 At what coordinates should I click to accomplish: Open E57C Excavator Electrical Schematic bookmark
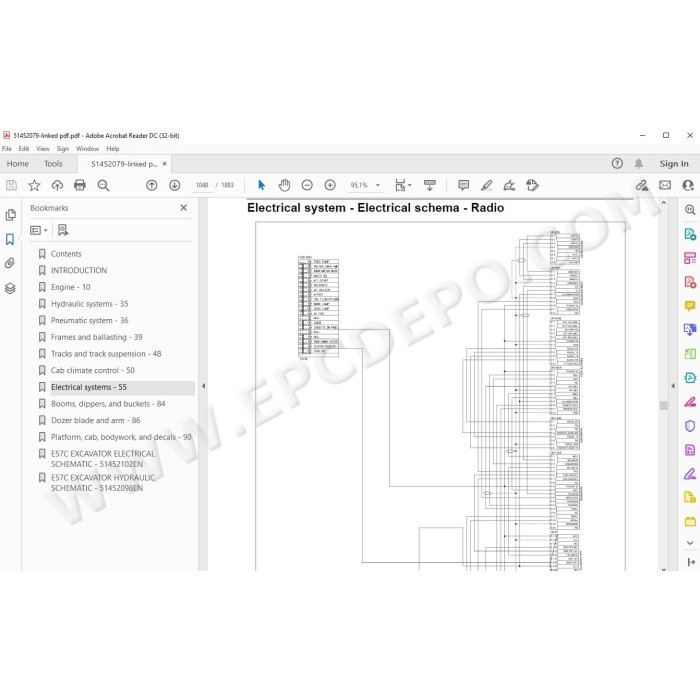point(103,459)
